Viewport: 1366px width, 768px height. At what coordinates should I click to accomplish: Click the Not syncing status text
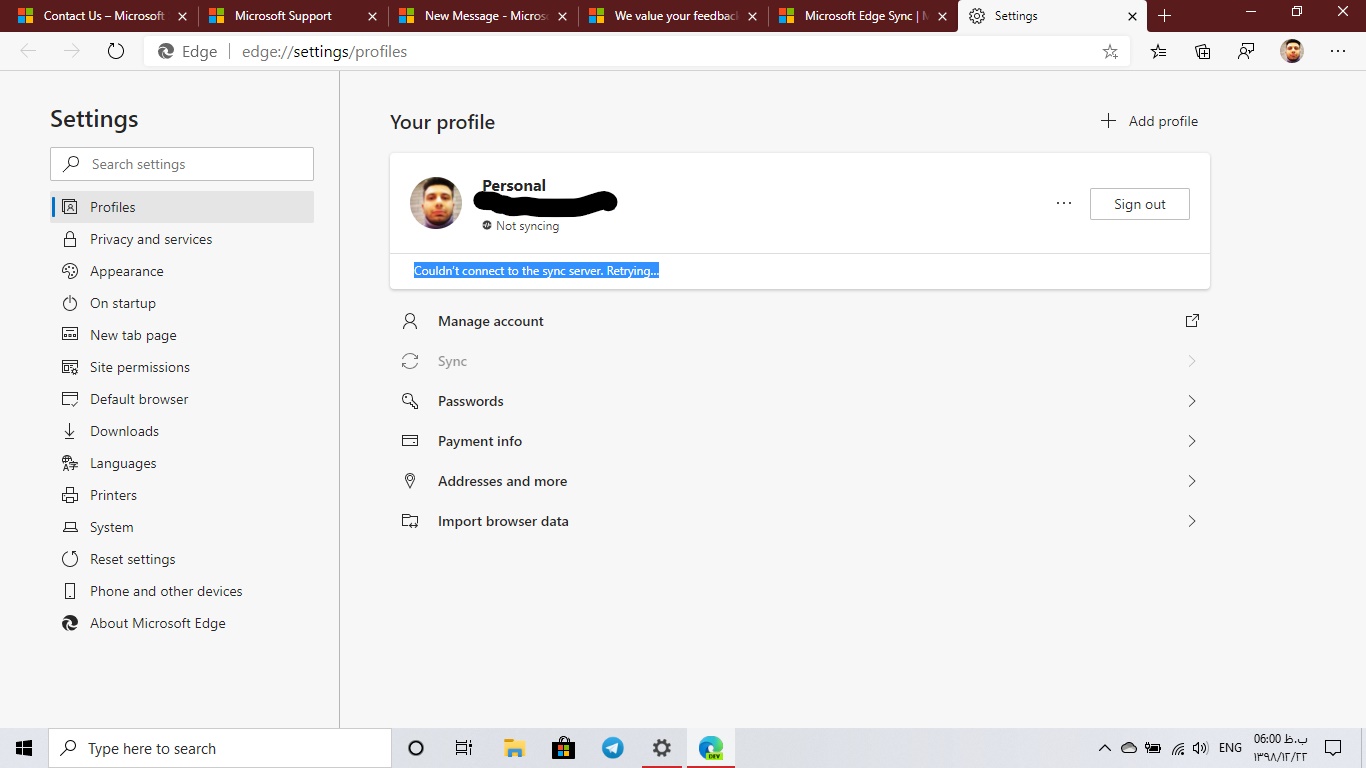click(x=527, y=226)
